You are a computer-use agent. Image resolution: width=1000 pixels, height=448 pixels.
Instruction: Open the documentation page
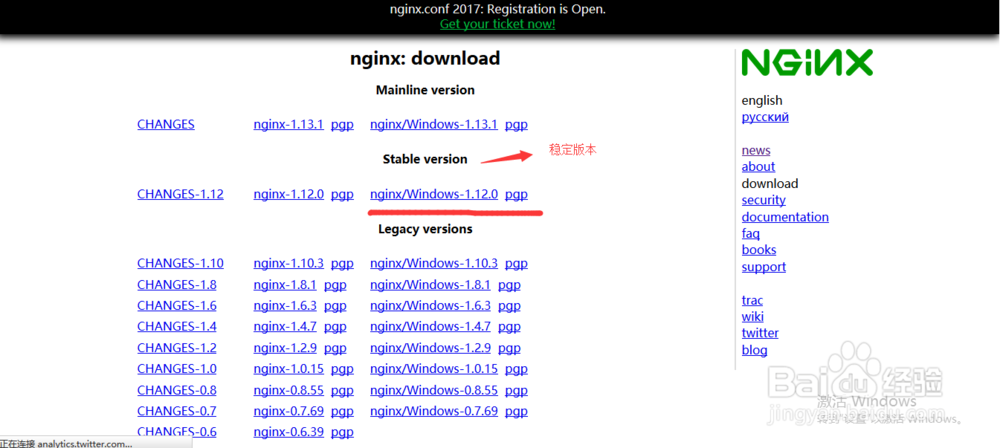(x=785, y=217)
